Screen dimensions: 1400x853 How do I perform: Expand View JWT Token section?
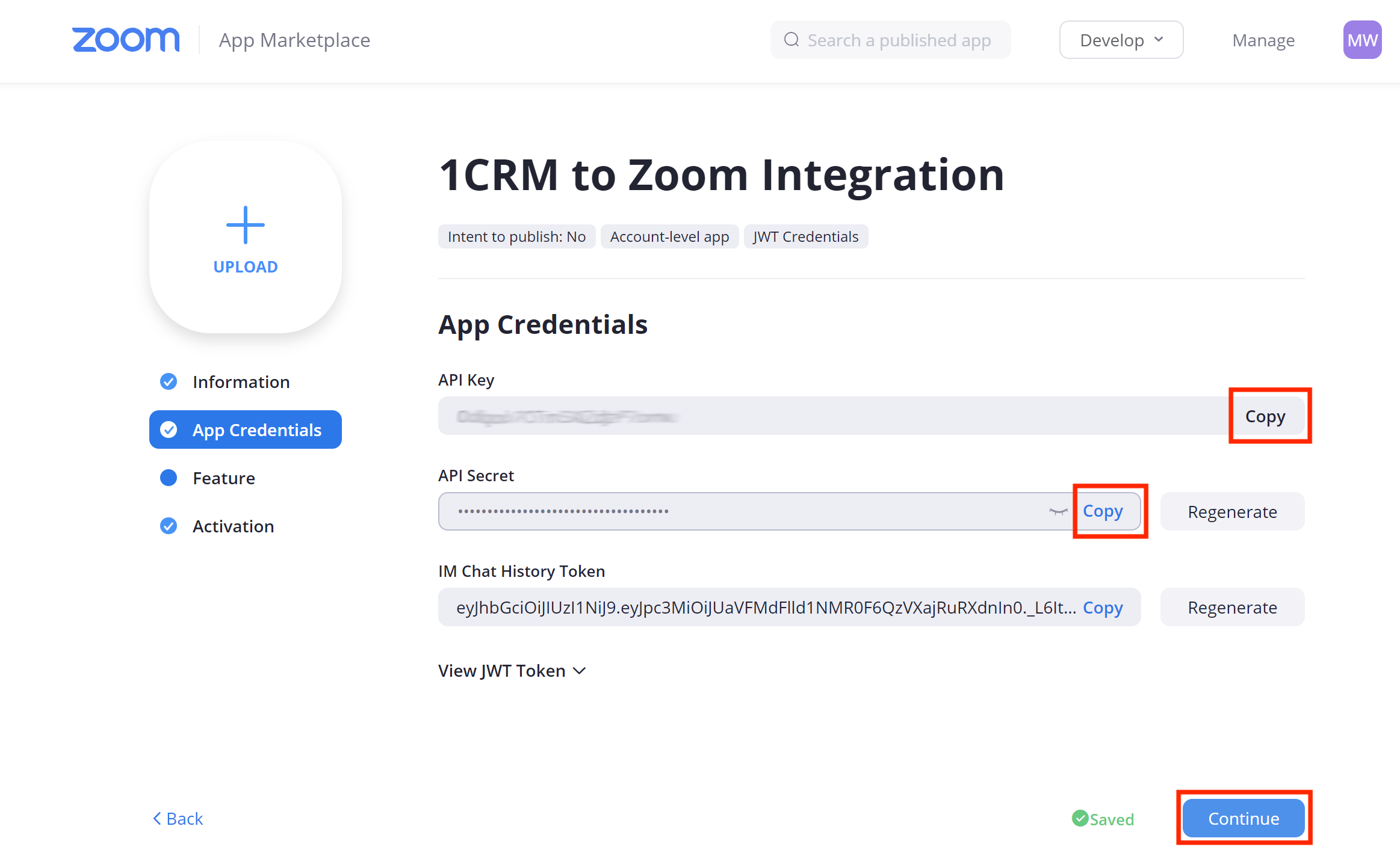click(x=512, y=670)
